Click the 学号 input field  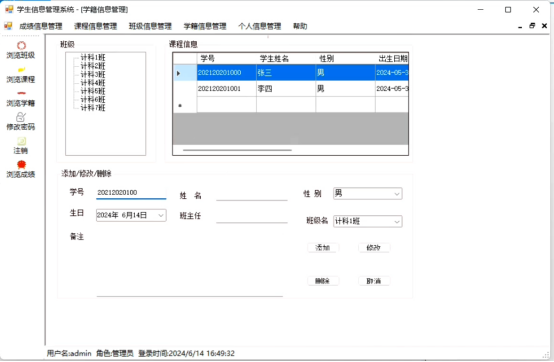click(x=131, y=193)
